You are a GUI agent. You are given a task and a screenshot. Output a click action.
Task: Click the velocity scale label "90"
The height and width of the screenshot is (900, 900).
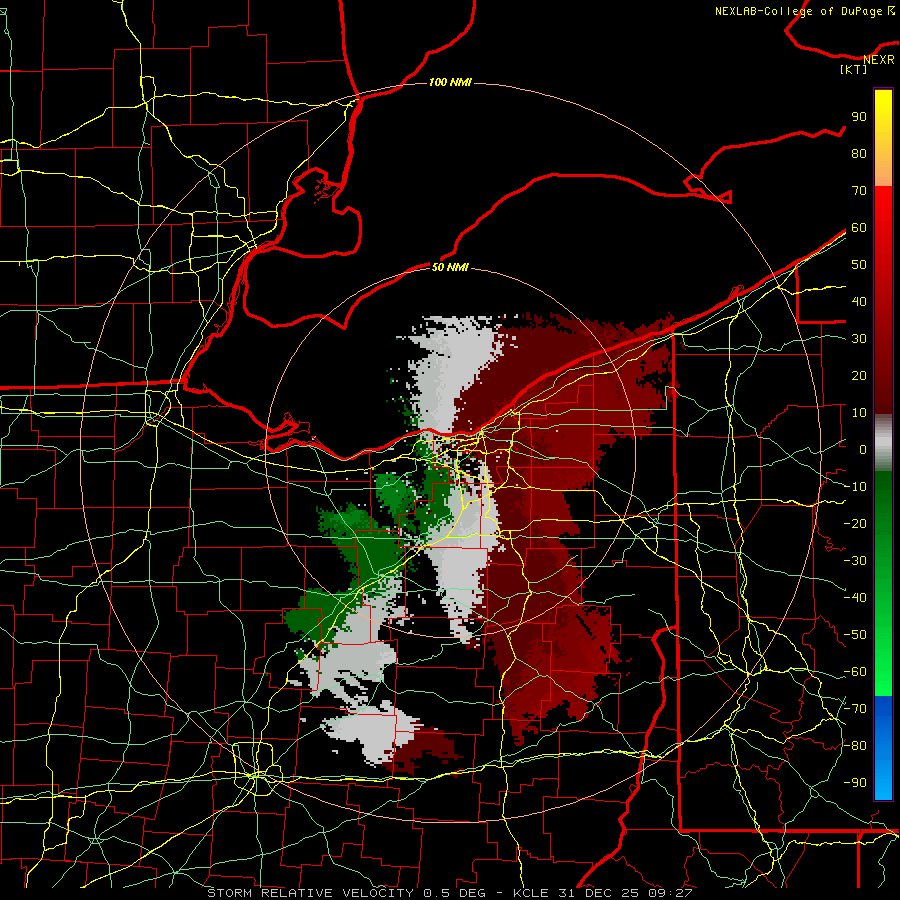click(859, 117)
